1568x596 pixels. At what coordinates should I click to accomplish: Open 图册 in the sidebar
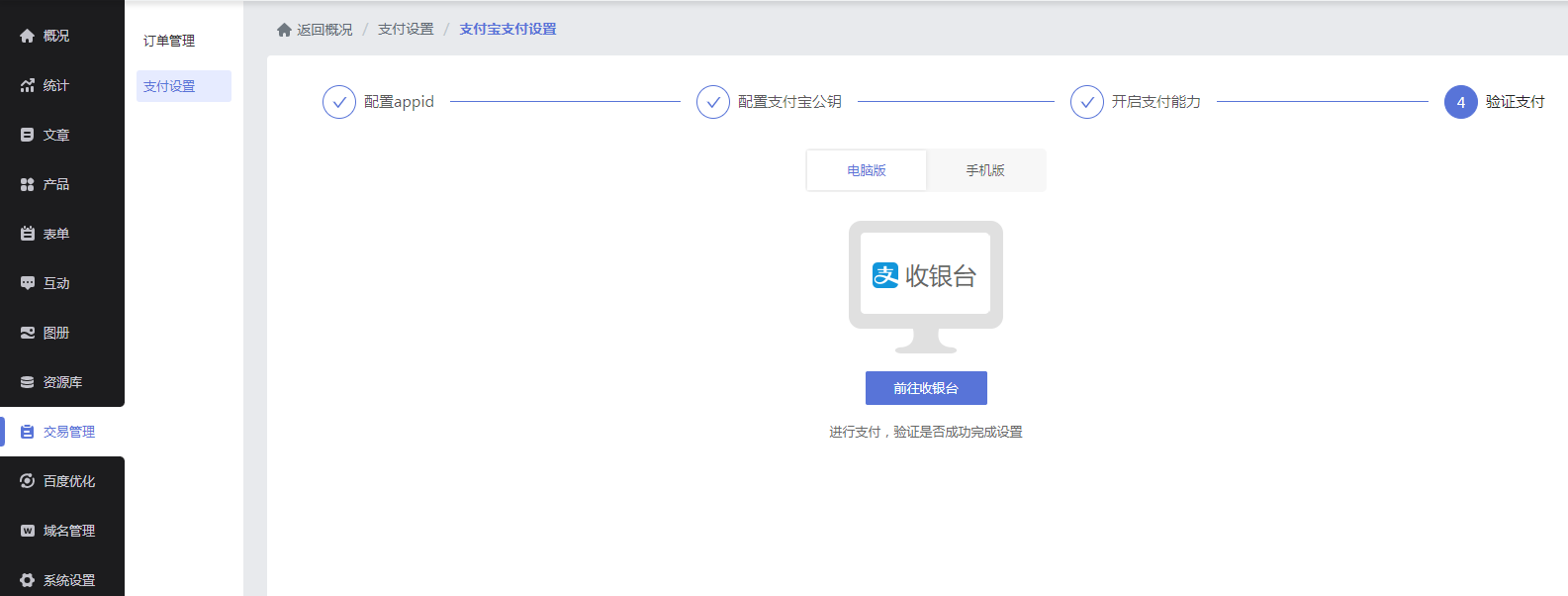62,333
